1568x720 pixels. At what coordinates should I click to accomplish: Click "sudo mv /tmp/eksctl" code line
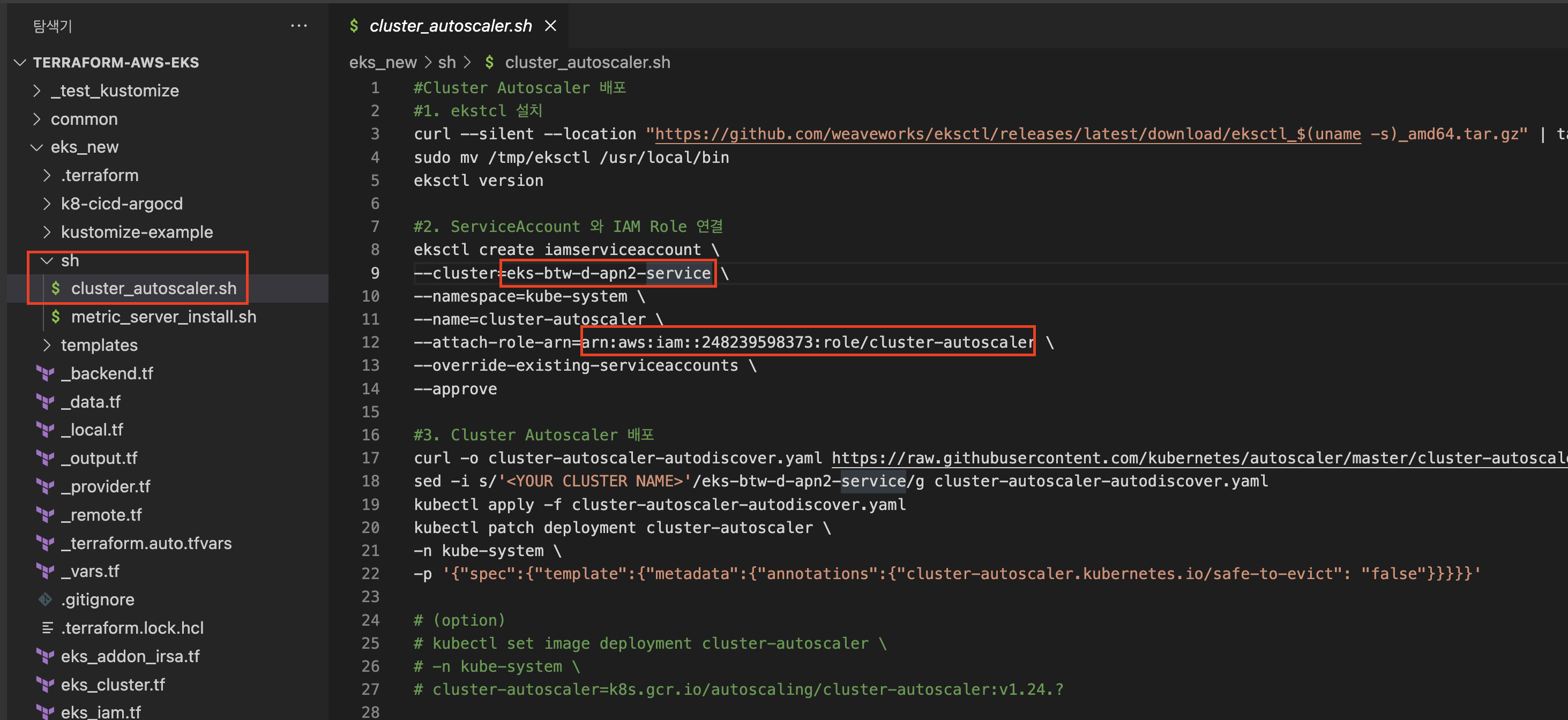click(572, 157)
